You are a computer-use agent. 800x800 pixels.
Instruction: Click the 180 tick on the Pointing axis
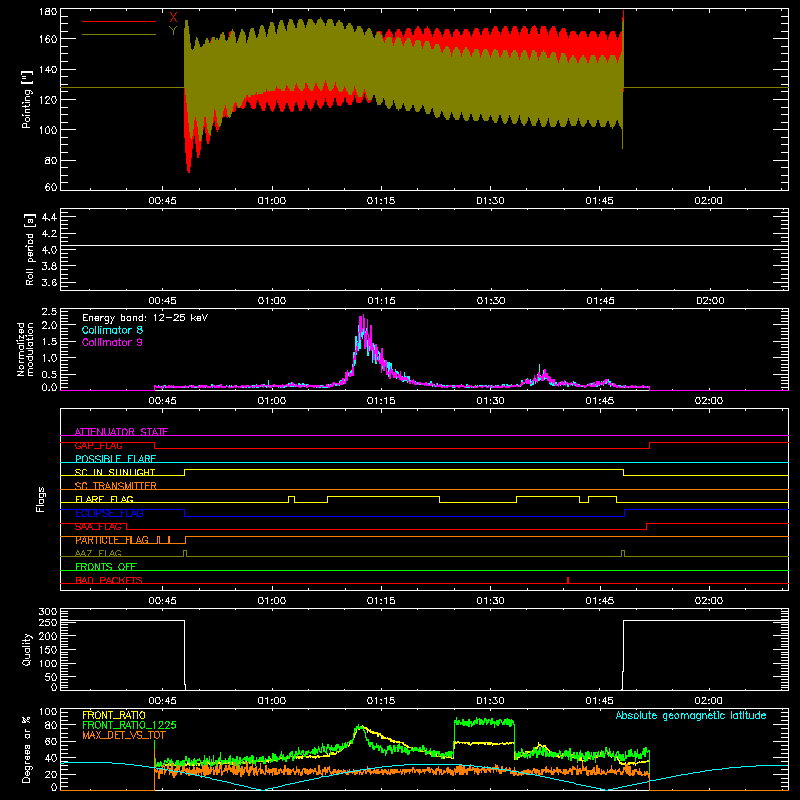48,12
